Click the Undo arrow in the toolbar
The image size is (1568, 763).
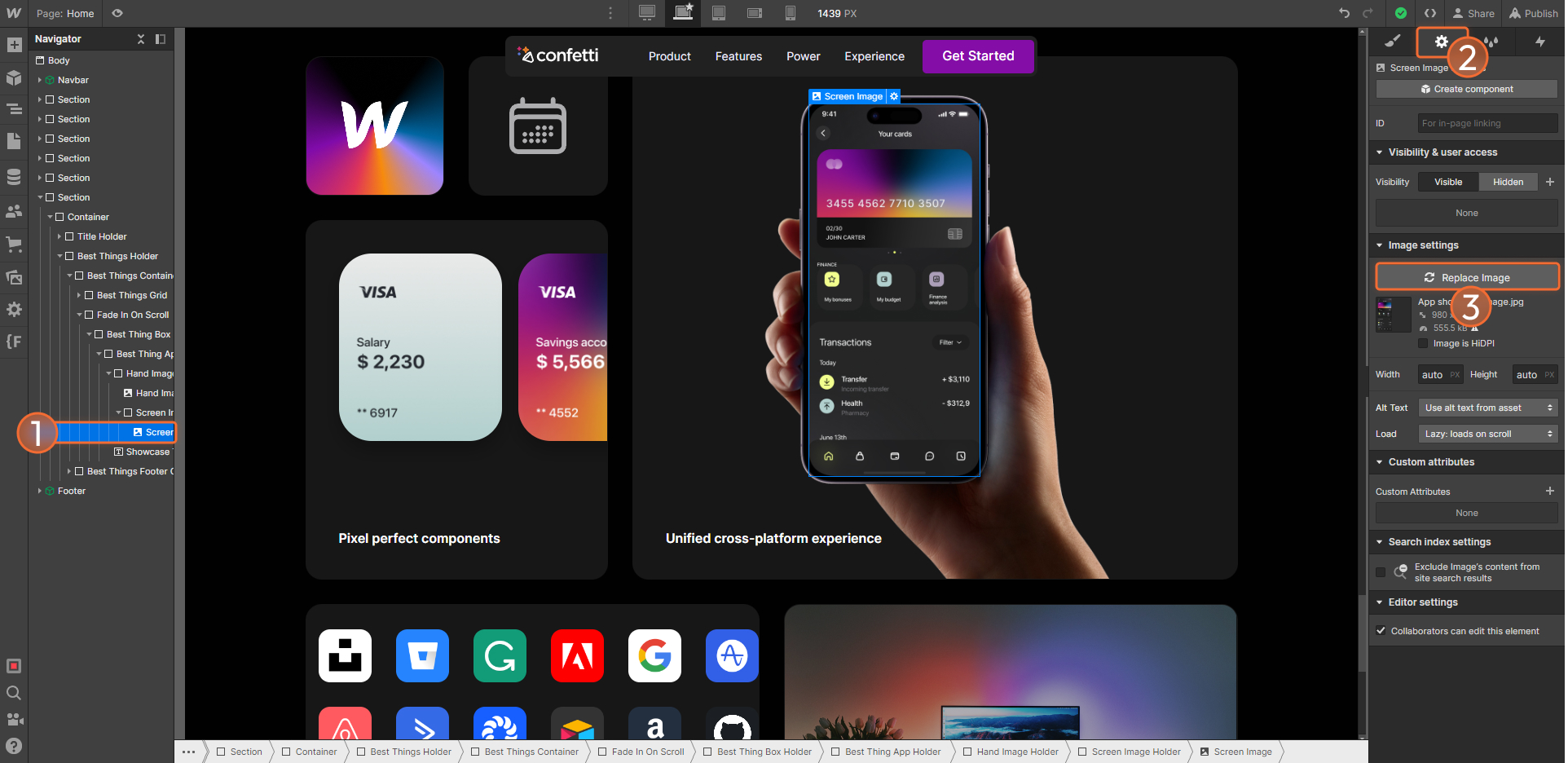click(1344, 13)
